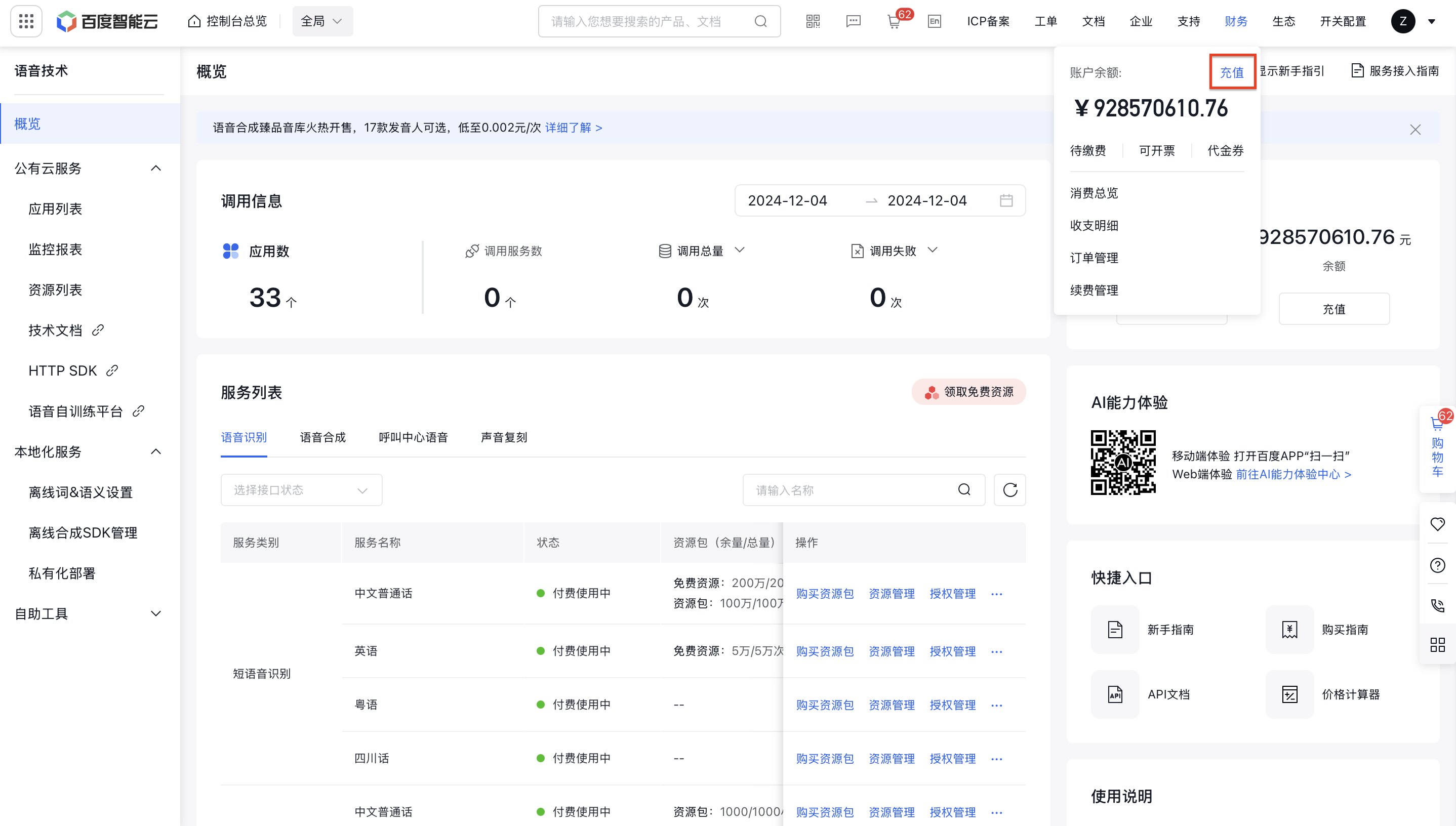
Task: Click the Baidu AI Cloud logo
Action: pyautogui.click(x=107, y=22)
